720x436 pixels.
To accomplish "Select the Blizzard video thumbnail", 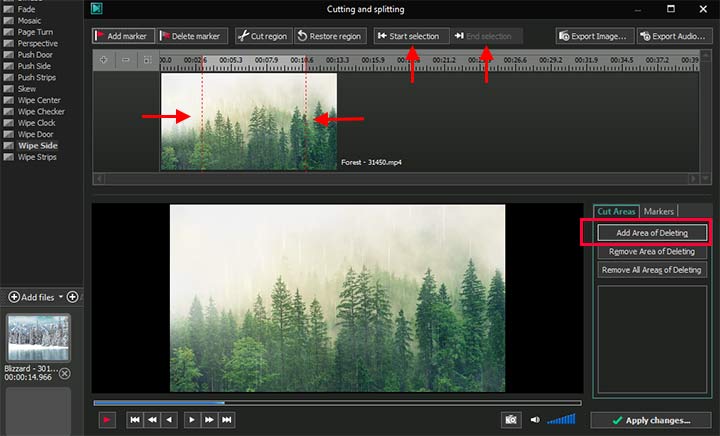I will pyautogui.click(x=38, y=338).
